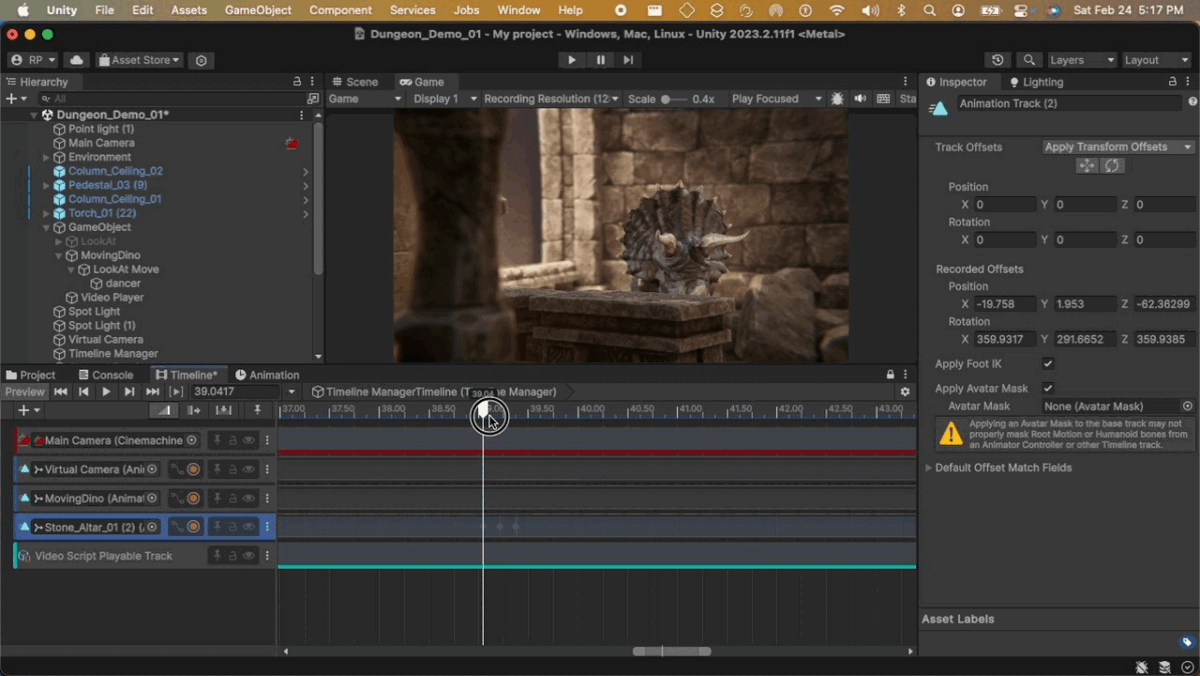Open the Track Offsets dropdown
The image size is (1200, 676).
tap(1118, 147)
